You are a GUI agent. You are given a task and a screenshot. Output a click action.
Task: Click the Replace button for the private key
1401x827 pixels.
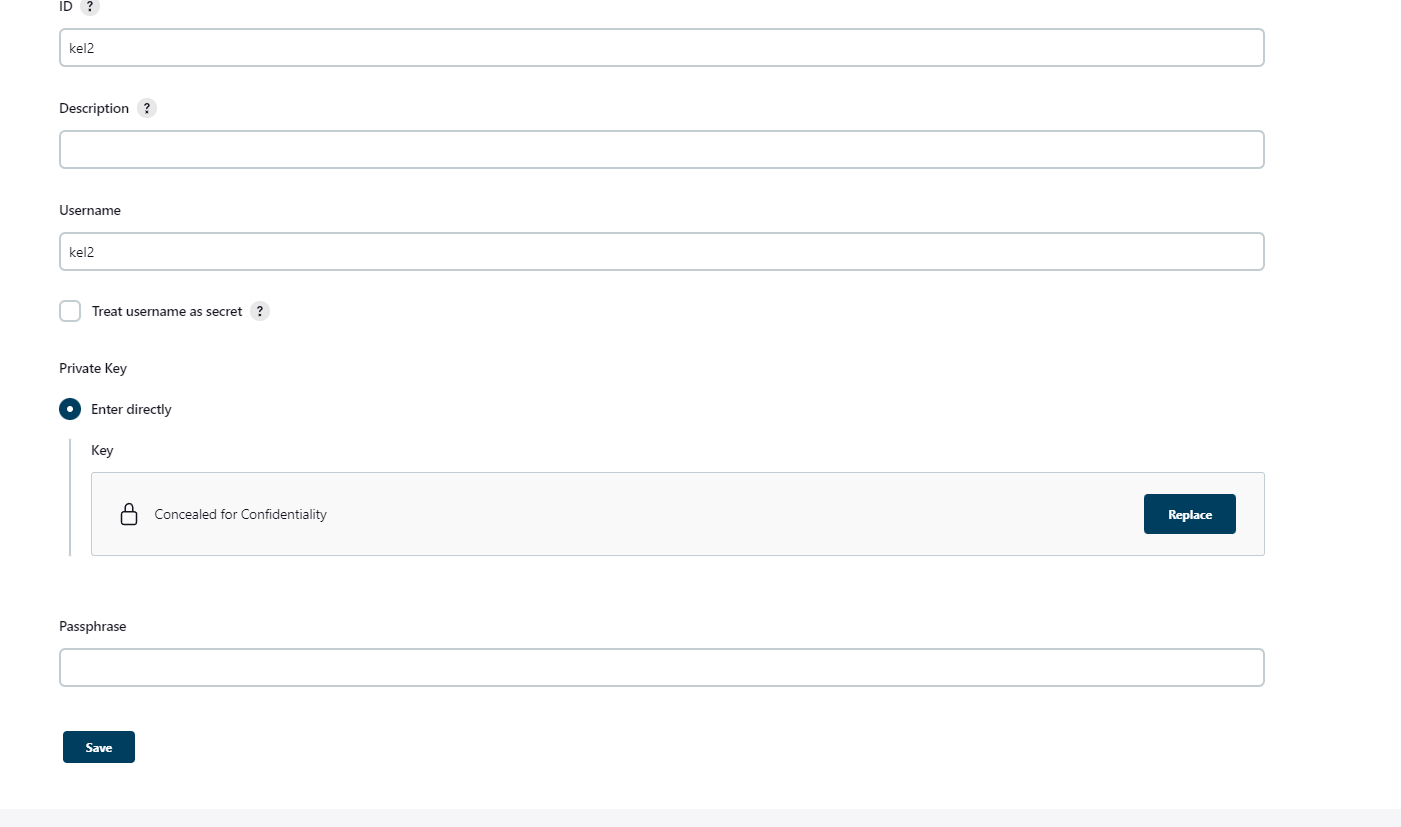point(1189,513)
